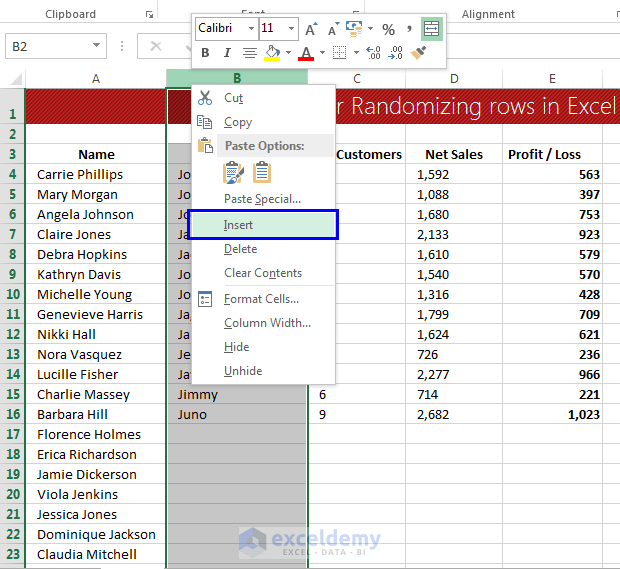Image resolution: width=620 pixels, height=569 pixels.
Task: Select cell containing 1,023
Action: [x=552, y=414]
